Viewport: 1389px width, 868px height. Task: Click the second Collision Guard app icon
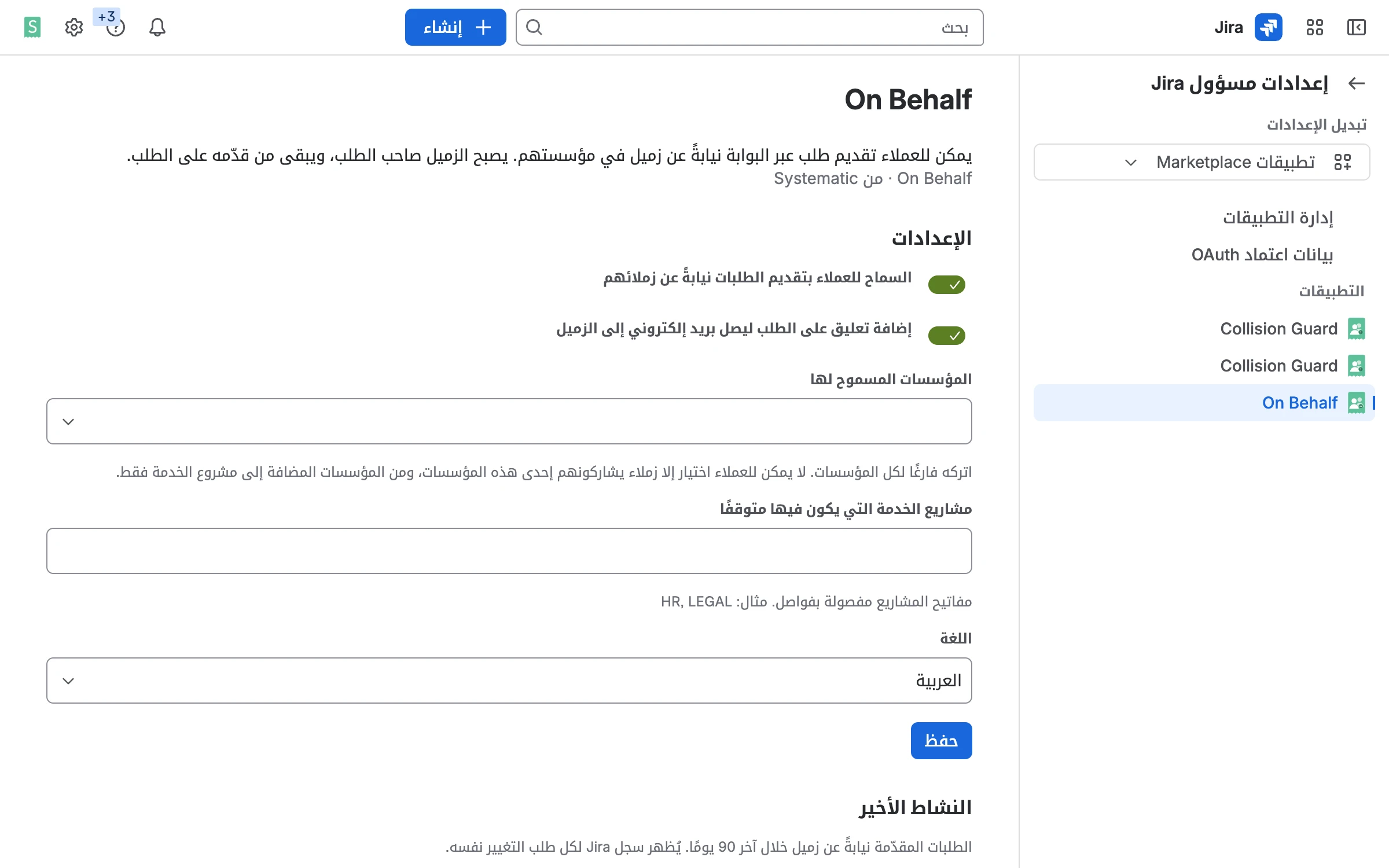[1356, 366]
